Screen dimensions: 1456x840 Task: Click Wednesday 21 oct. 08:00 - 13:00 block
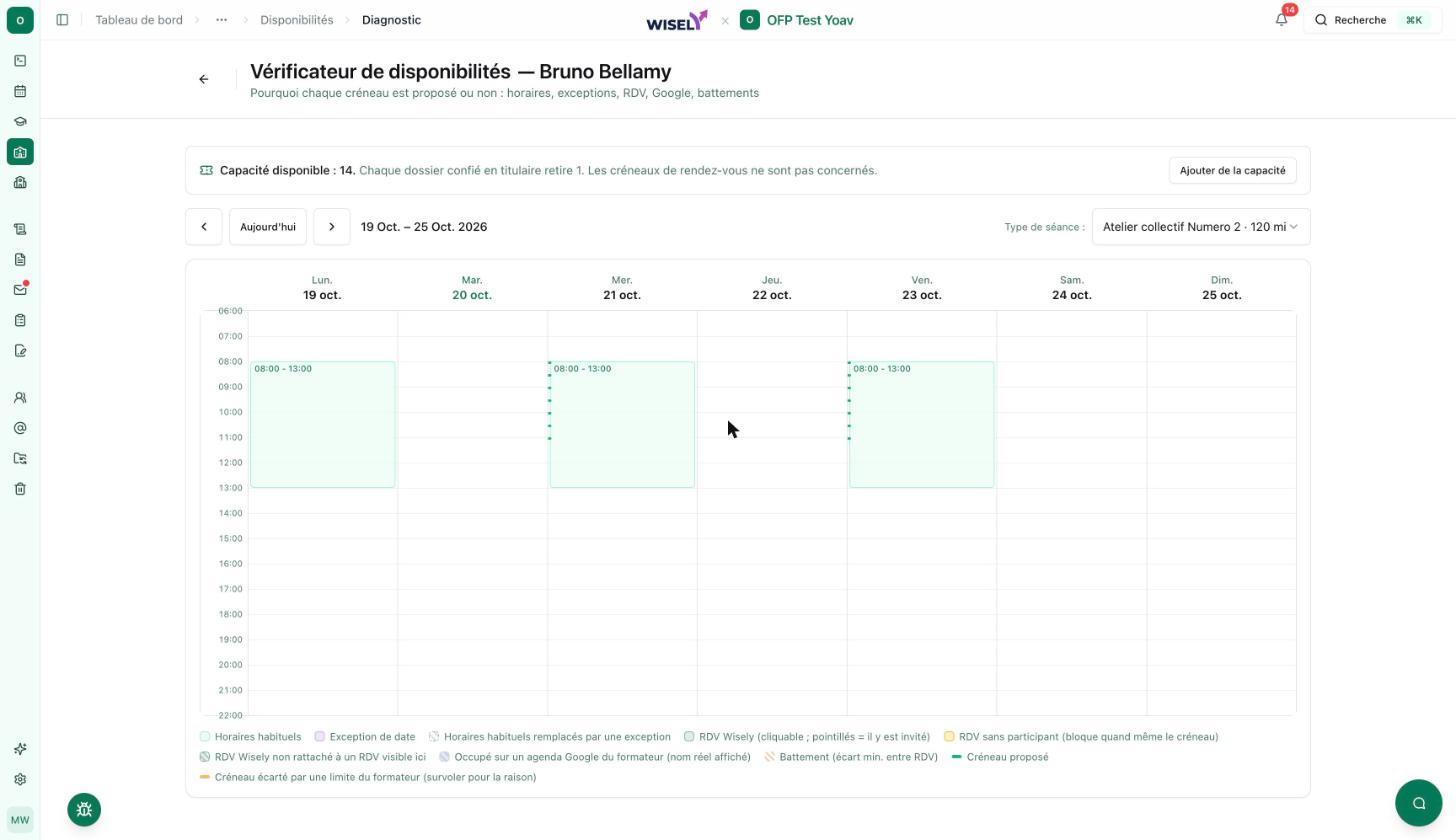[x=622, y=425]
